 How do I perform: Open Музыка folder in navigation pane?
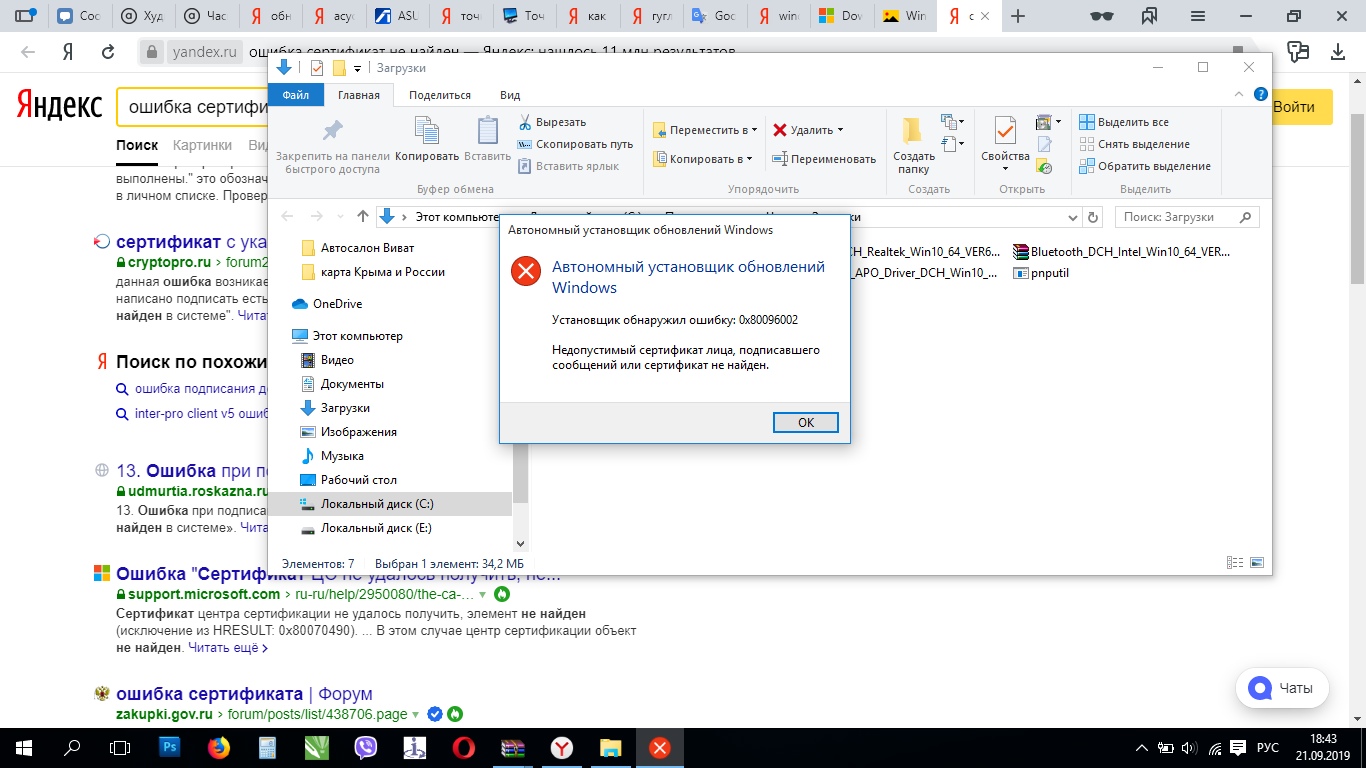342,456
